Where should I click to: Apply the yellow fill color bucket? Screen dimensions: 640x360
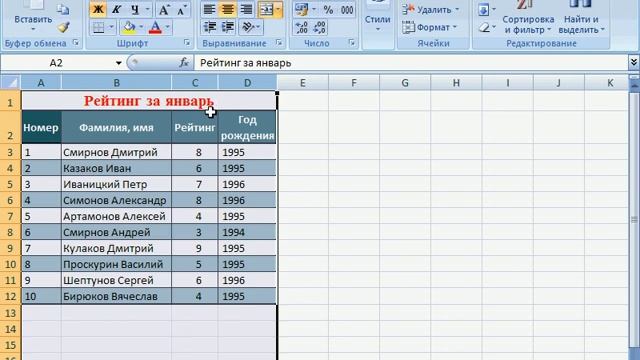pyautogui.click(x=129, y=27)
